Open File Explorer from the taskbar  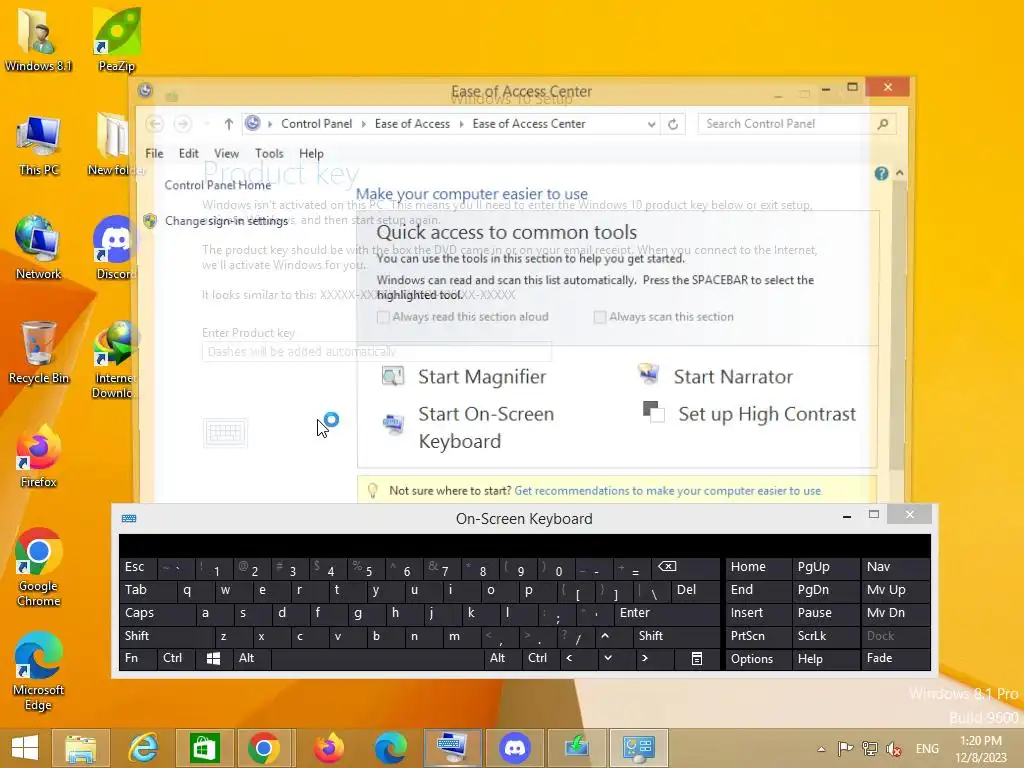(x=80, y=748)
